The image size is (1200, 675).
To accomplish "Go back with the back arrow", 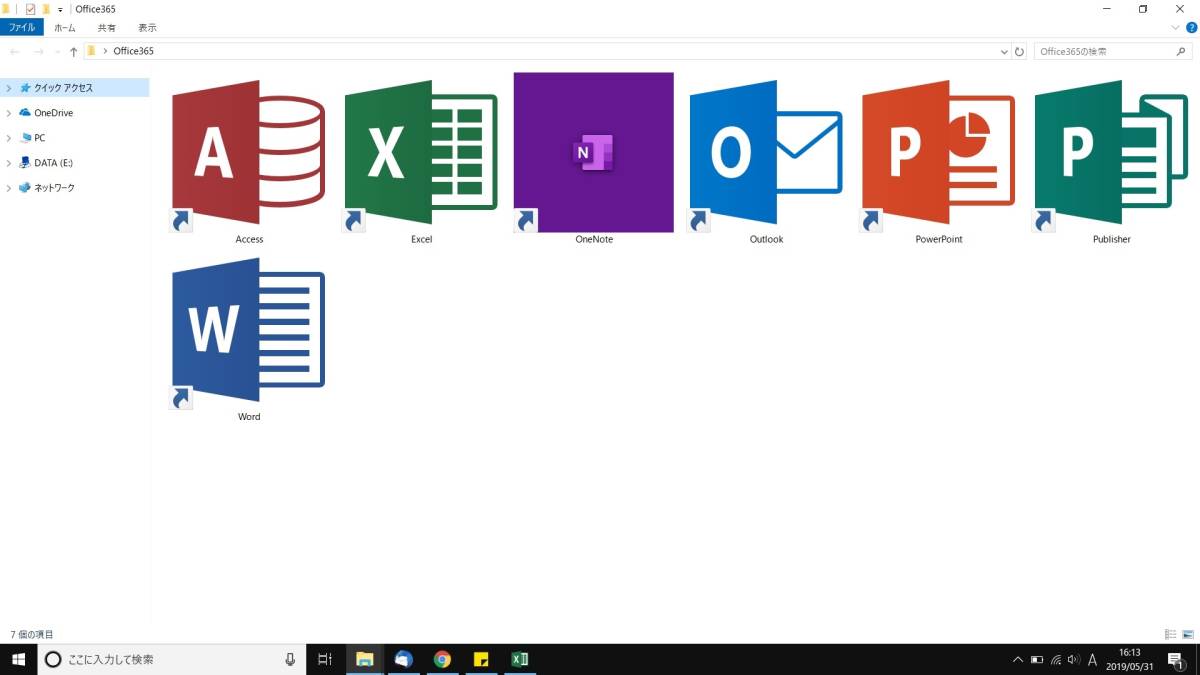I will pos(15,51).
